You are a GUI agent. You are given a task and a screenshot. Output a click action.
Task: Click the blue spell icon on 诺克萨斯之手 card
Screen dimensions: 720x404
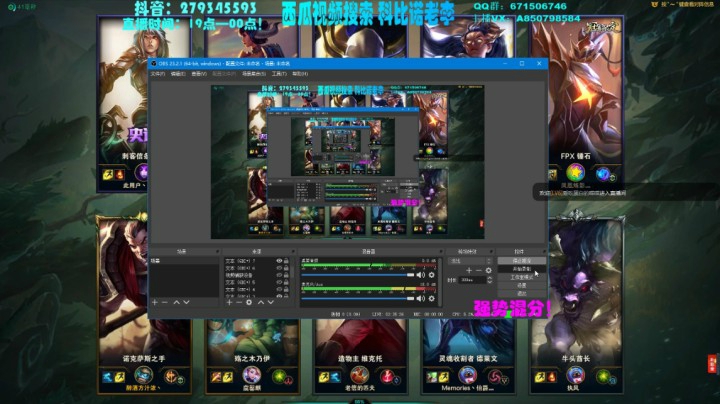pyautogui.click(x=107, y=377)
